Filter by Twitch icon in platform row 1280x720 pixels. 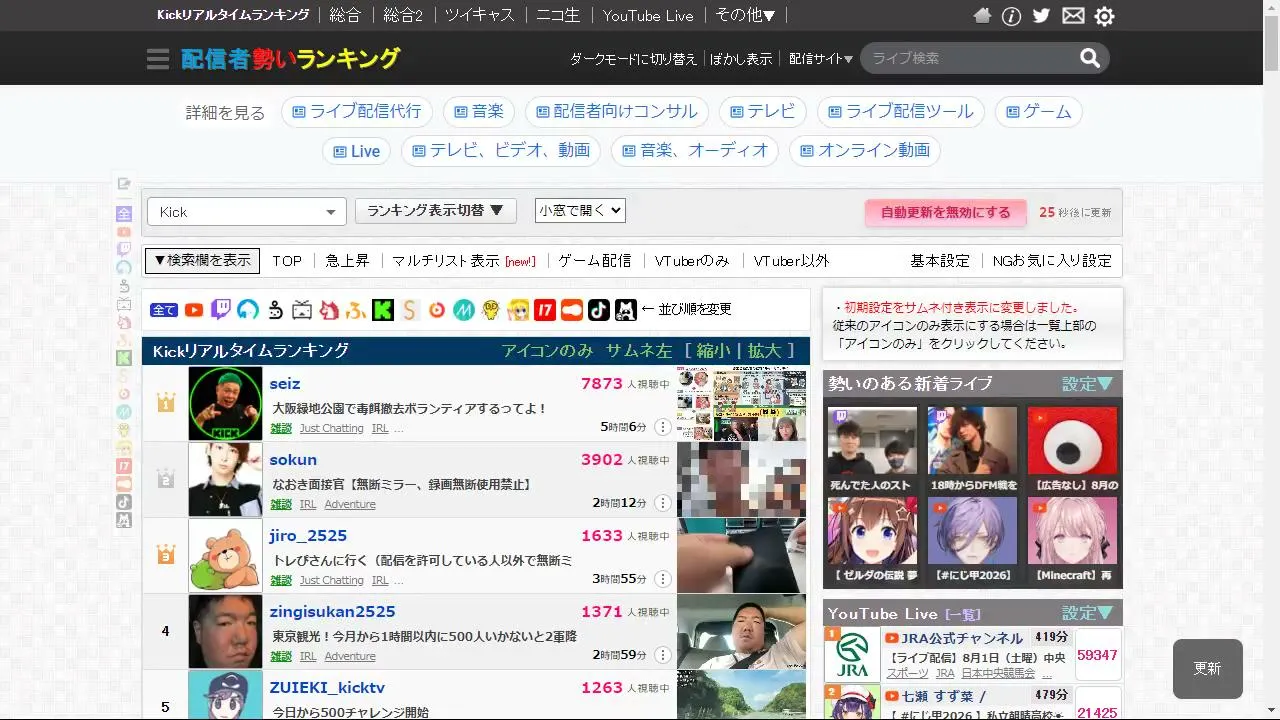[x=221, y=310]
